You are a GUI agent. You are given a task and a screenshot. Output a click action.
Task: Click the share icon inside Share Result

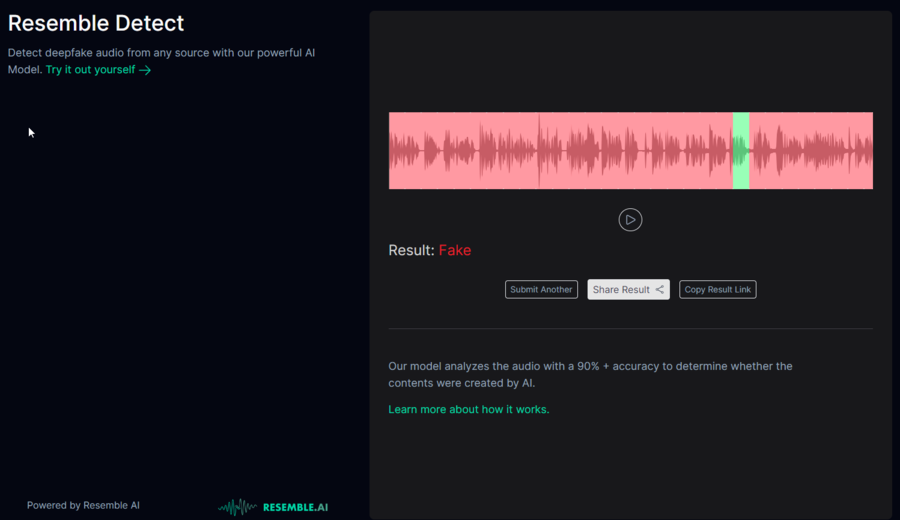660,290
